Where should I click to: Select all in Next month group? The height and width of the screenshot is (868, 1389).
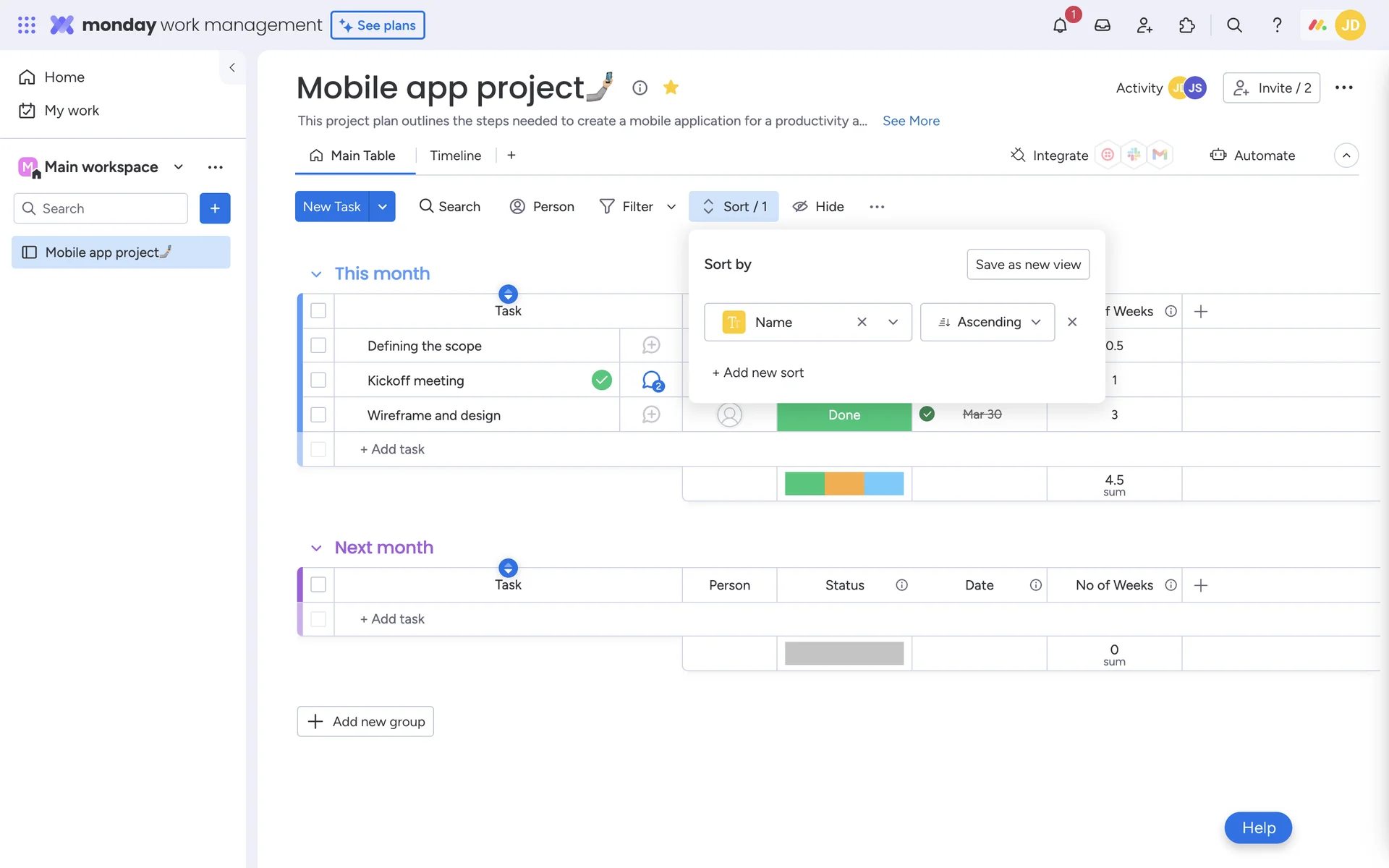tap(318, 585)
